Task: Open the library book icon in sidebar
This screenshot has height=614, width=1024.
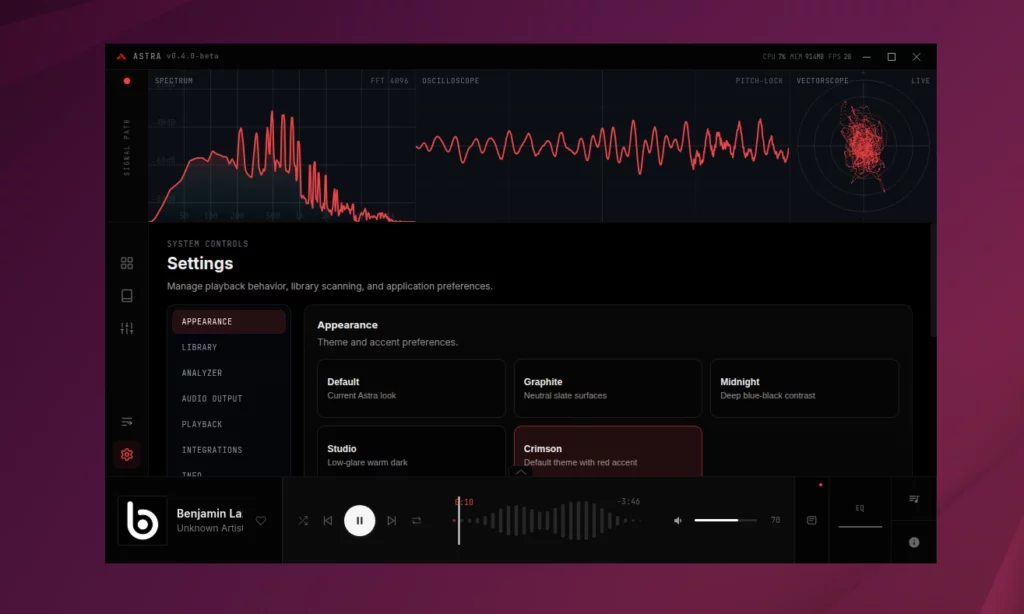Action: point(127,296)
